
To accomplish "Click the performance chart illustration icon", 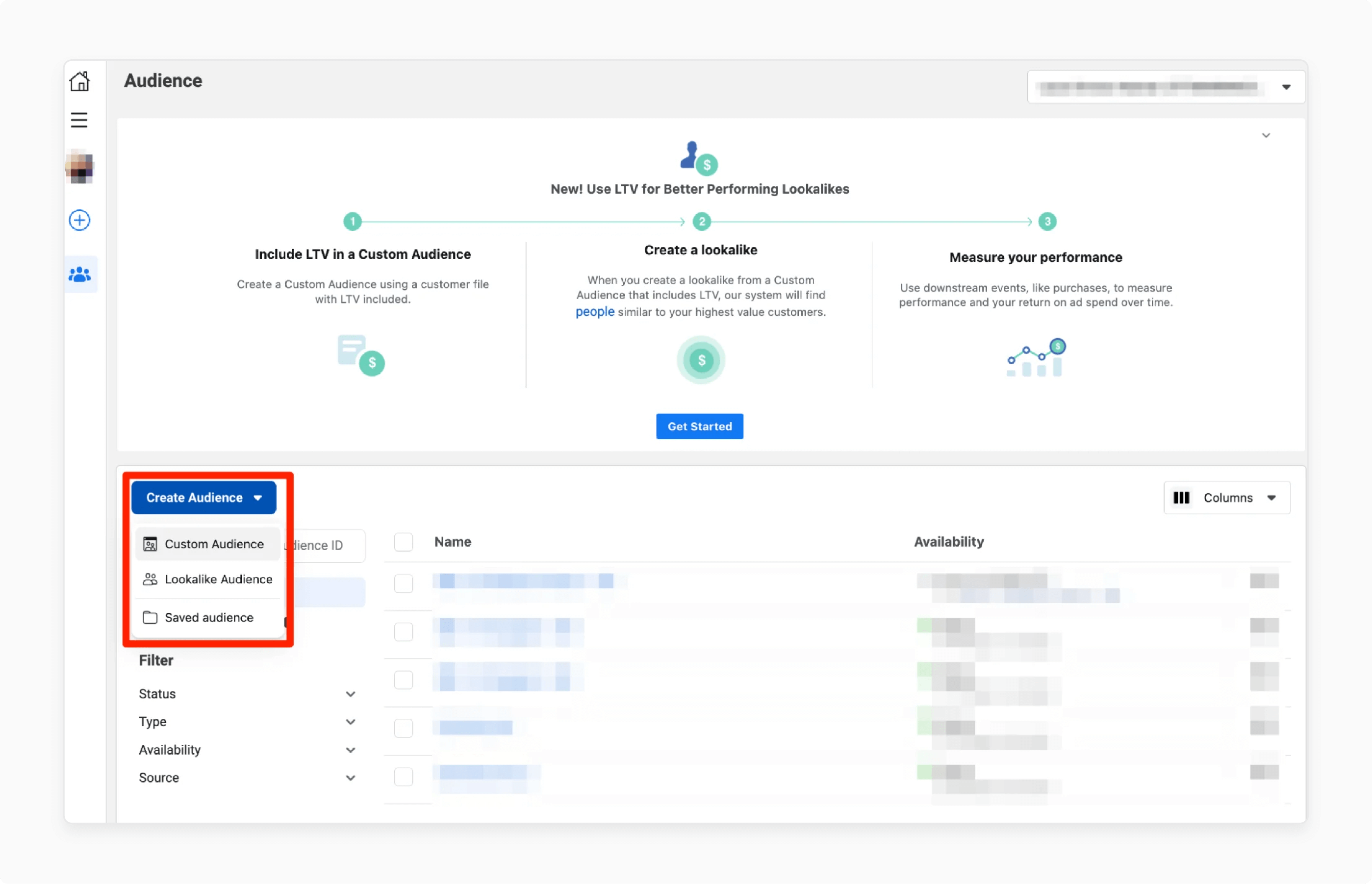I will (x=1036, y=358).
